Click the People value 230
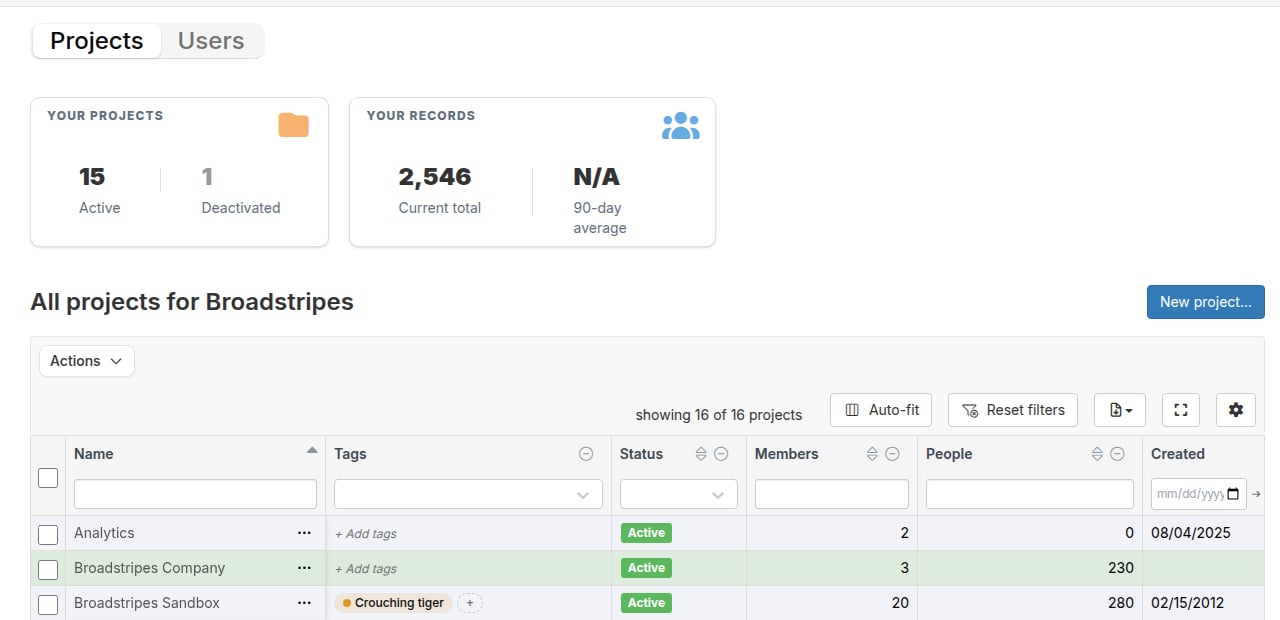Screen dimensions: 1280x620 point(1121,568)
